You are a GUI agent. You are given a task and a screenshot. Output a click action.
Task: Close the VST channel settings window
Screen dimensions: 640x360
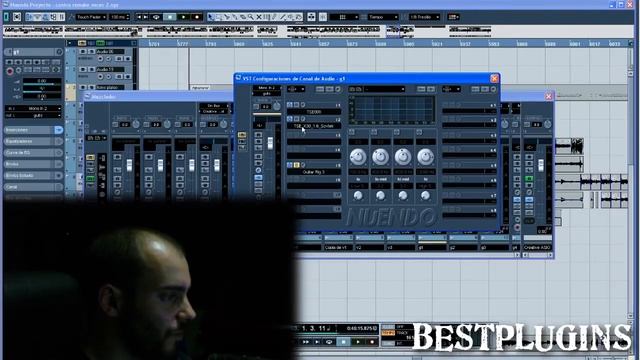coord(494,78)
